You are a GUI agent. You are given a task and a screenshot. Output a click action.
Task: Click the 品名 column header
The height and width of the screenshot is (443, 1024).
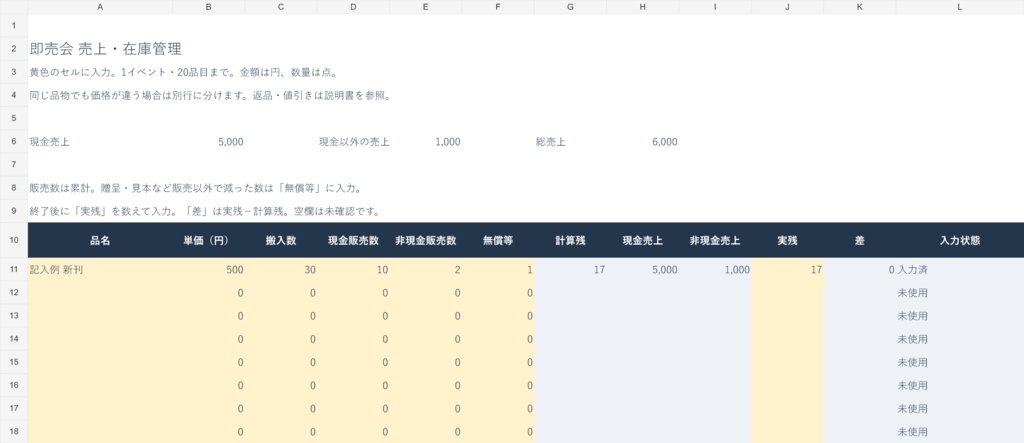[x=100, y=240]
